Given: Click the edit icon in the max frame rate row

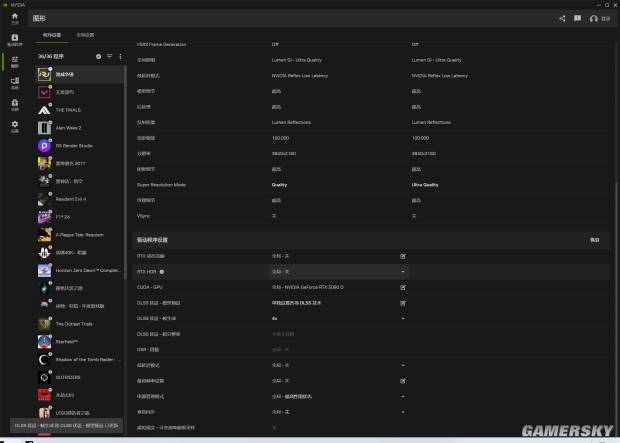Looking at the screenshot, I should [x=403, y=381].
